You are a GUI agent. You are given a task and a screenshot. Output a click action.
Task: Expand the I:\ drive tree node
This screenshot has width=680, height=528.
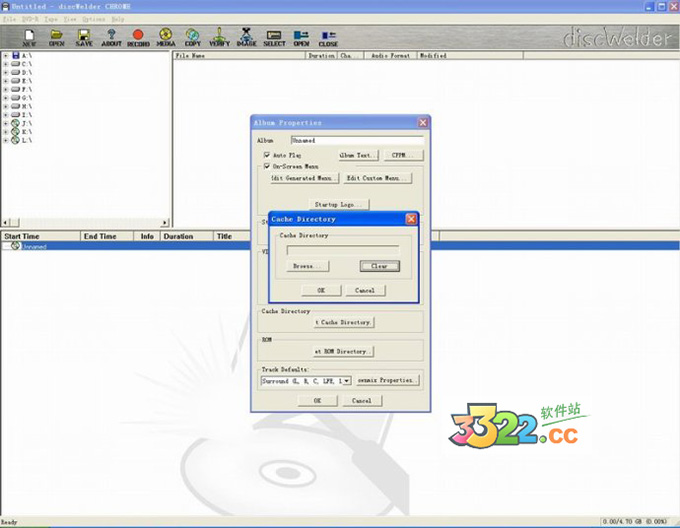tap(6, 114)
